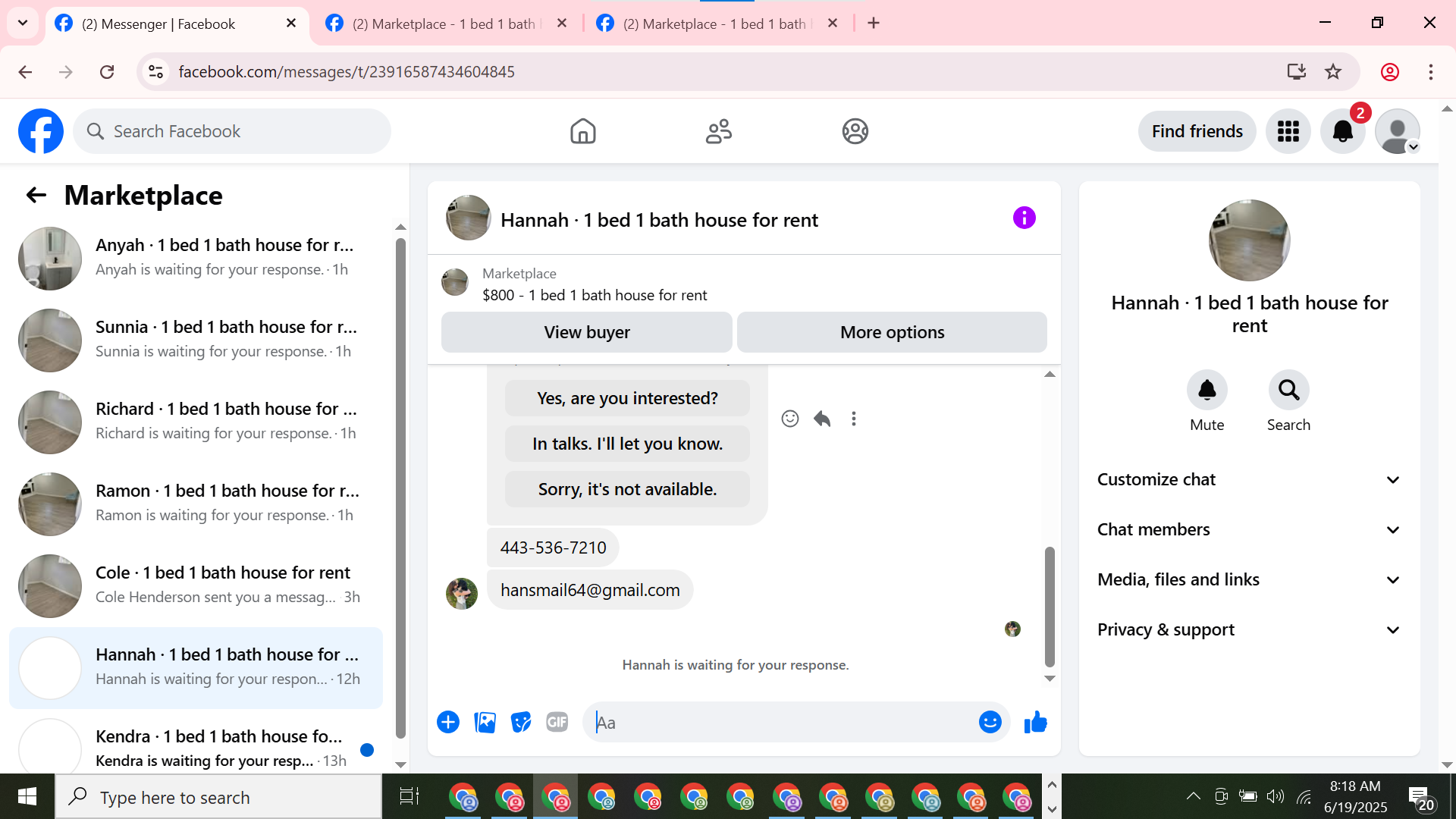
Task: Click the Windows taskbar search box
Action: 218,797
